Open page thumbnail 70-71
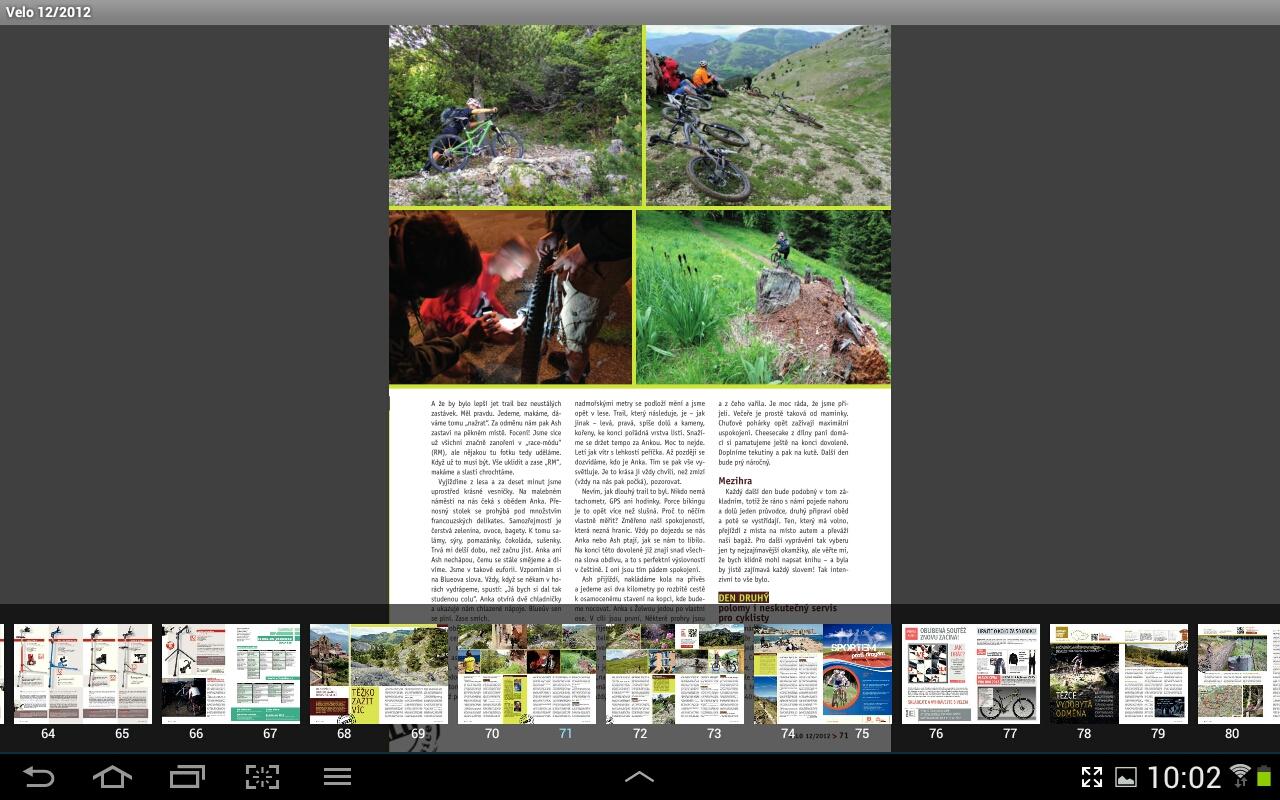This screenshot has width=1280, height=800. pos(527,674)
